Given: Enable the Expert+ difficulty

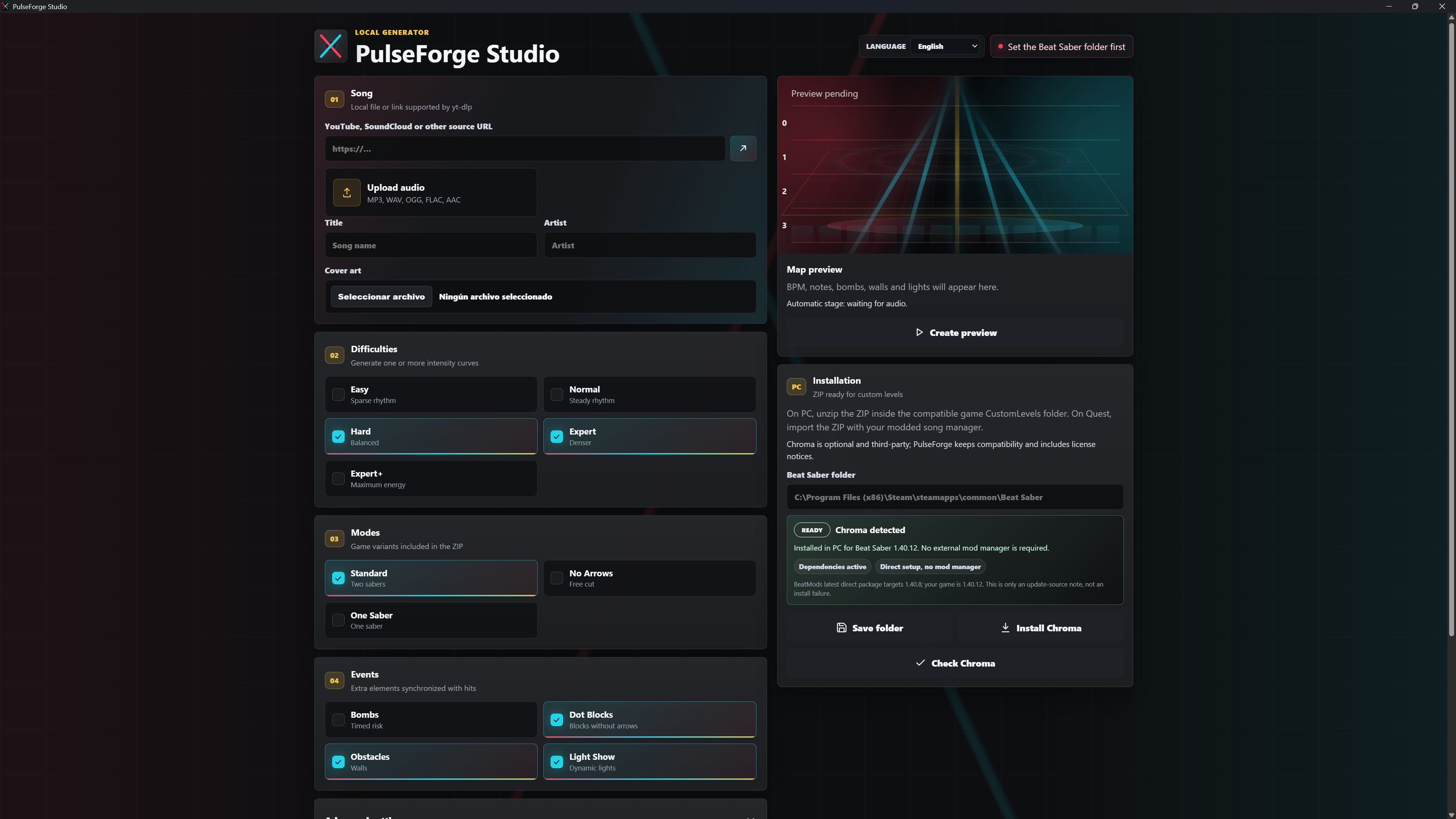Looking at the screenshot, I should click(x=338, y=479).
